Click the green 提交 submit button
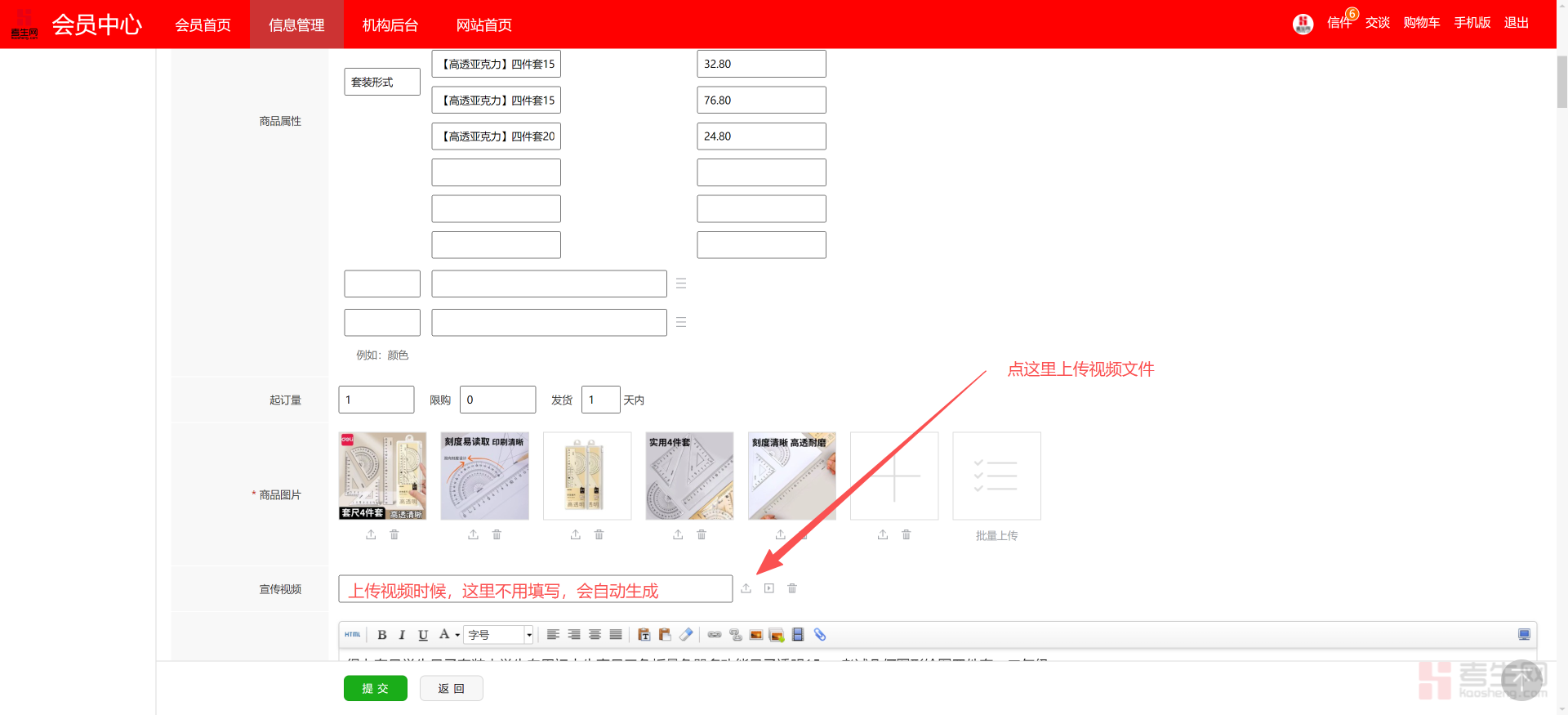This screenshot has height=715, width=1568. pyautogui.click(x=375, y=689)
